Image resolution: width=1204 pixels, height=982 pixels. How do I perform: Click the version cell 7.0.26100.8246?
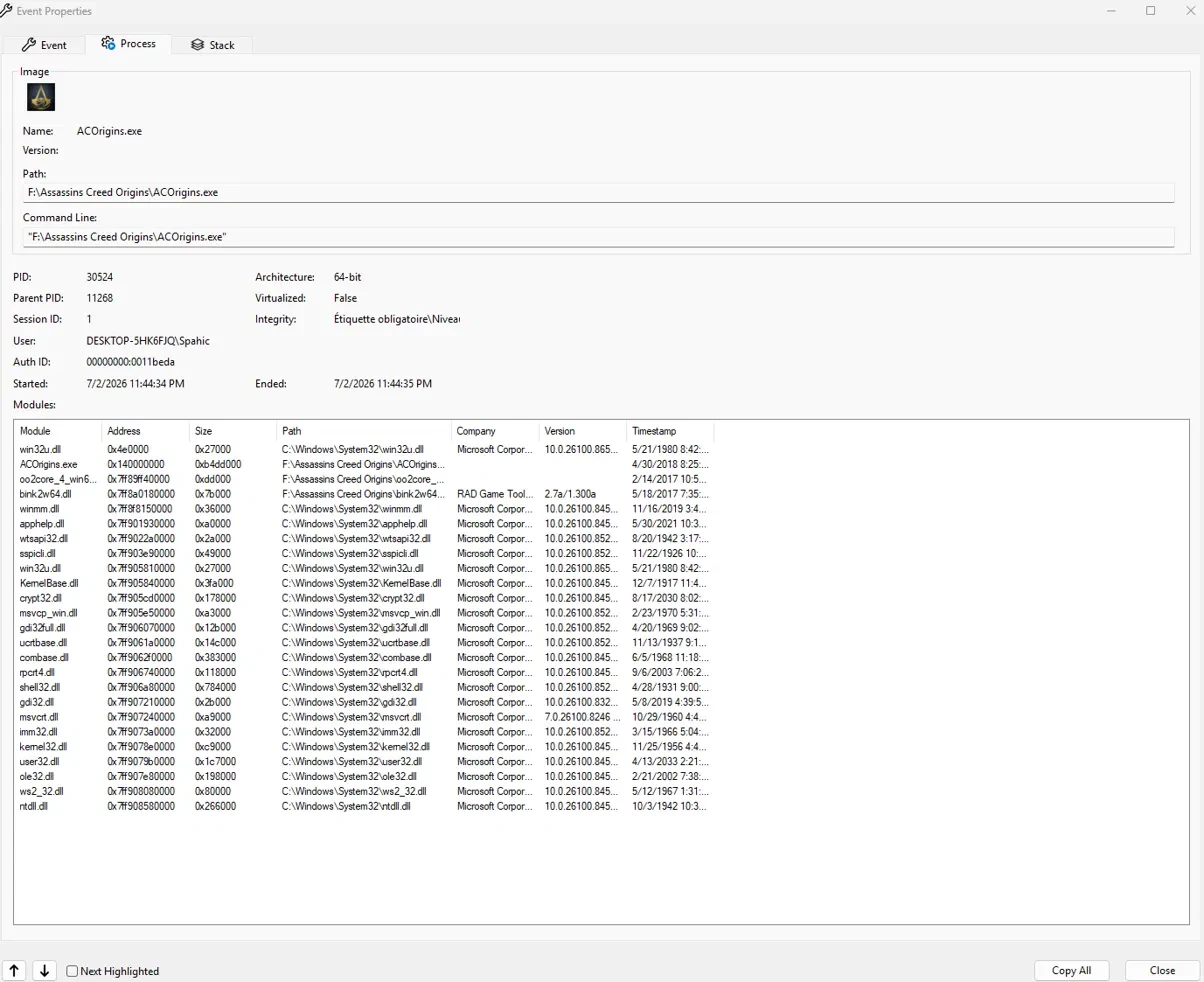click(582, 717)
